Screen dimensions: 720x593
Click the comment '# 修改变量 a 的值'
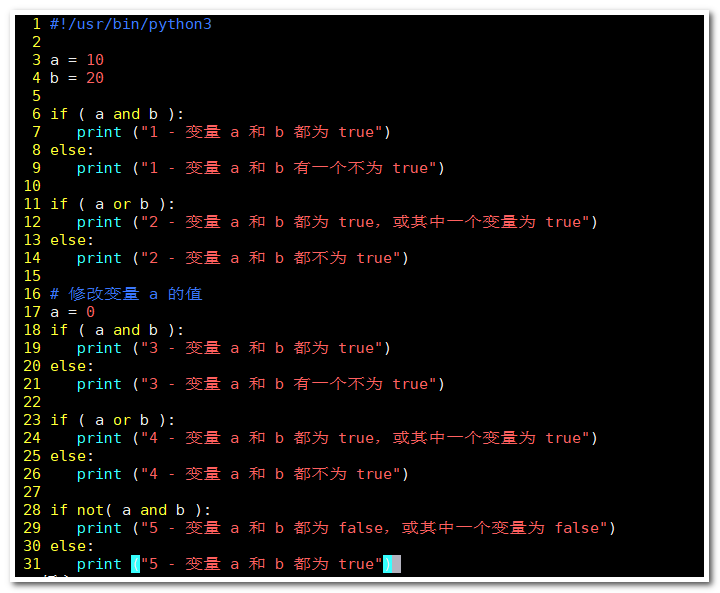126,294
